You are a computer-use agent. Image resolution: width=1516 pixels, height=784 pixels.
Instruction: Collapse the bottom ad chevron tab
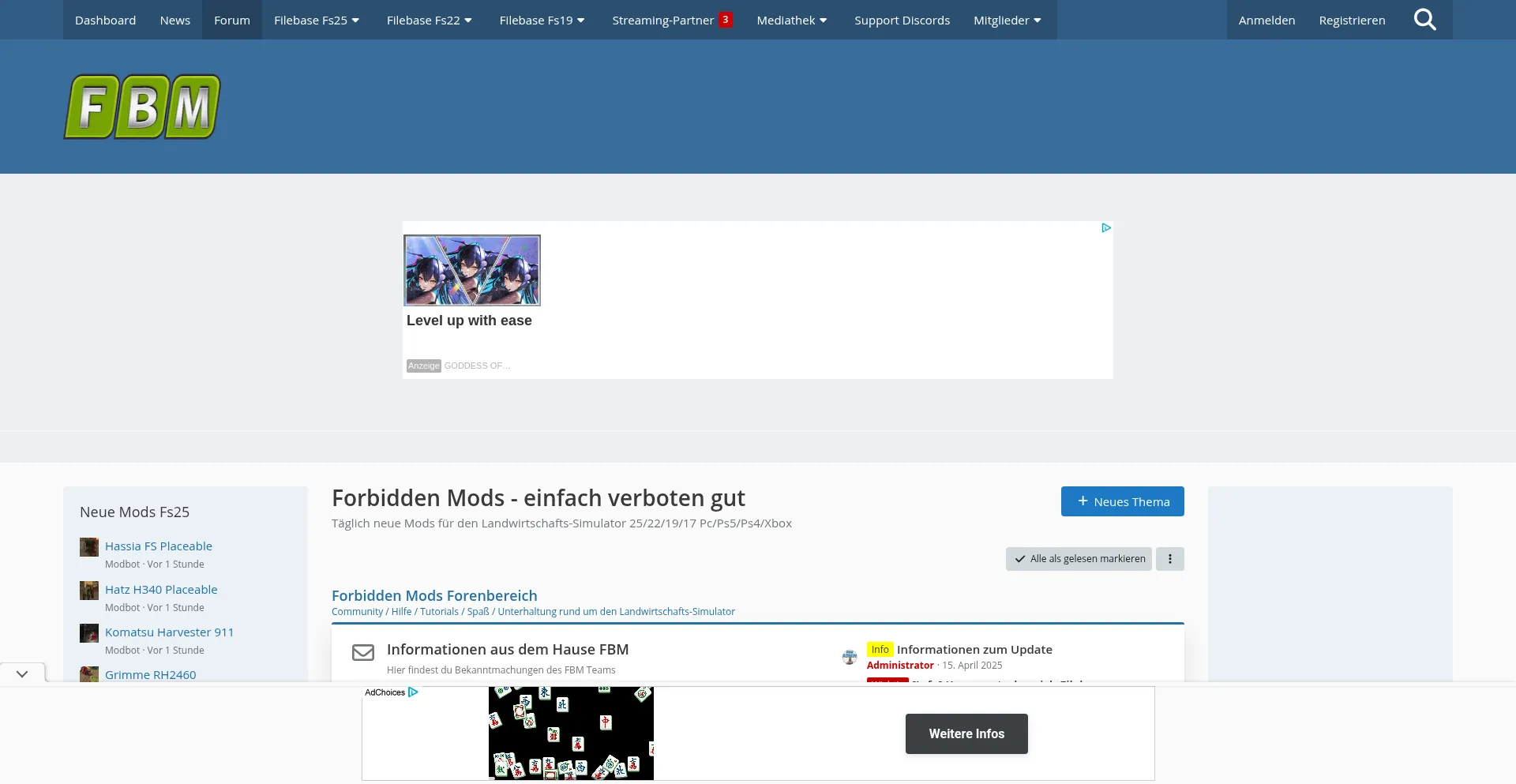tap(22, 673)
